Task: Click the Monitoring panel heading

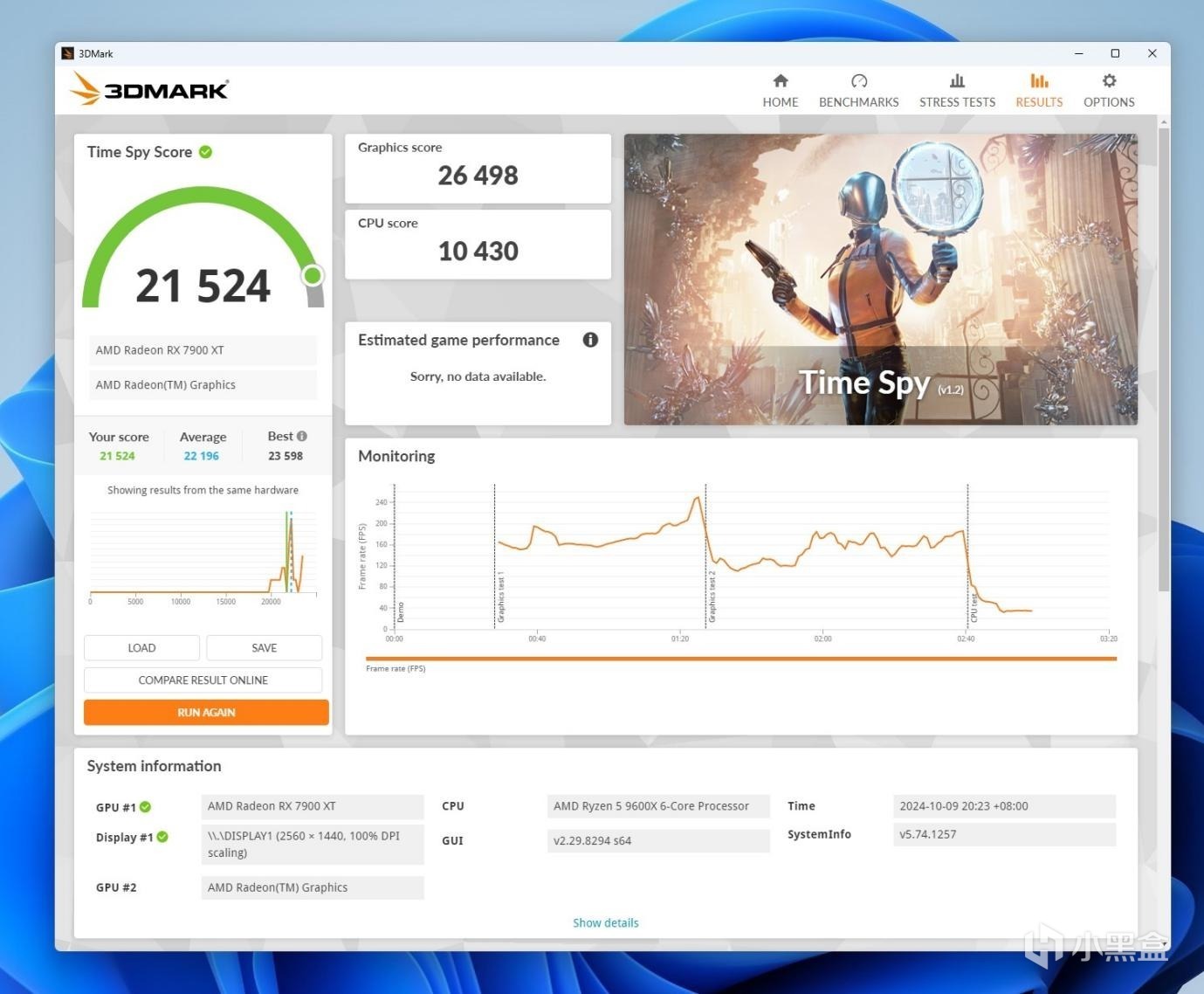Action: pyautogui.click(x=396, y=456)
